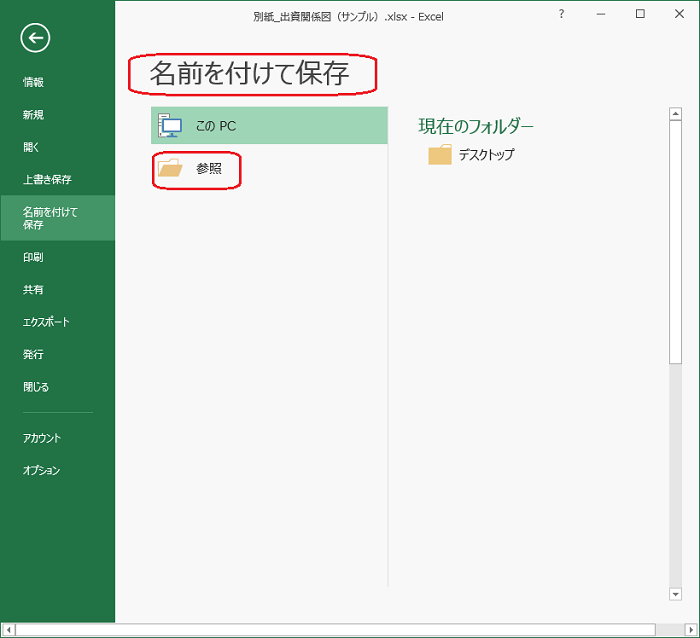700x638 pixels.
Task: Click the help question mark icon
Action: (562, 14)
